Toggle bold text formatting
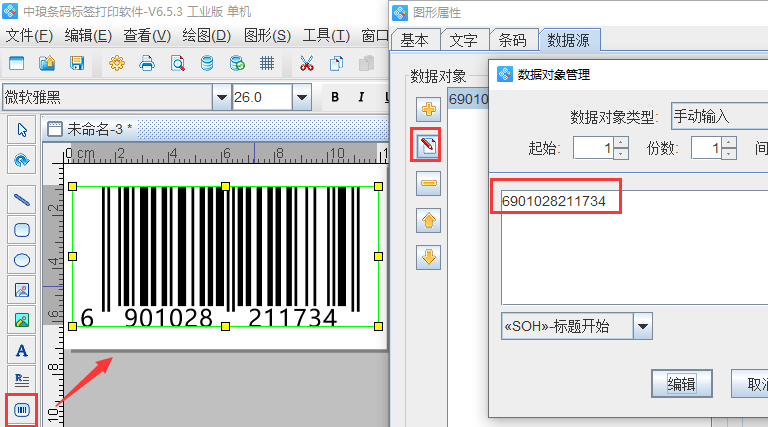The image size is (768, 427). tap(334, 97)
